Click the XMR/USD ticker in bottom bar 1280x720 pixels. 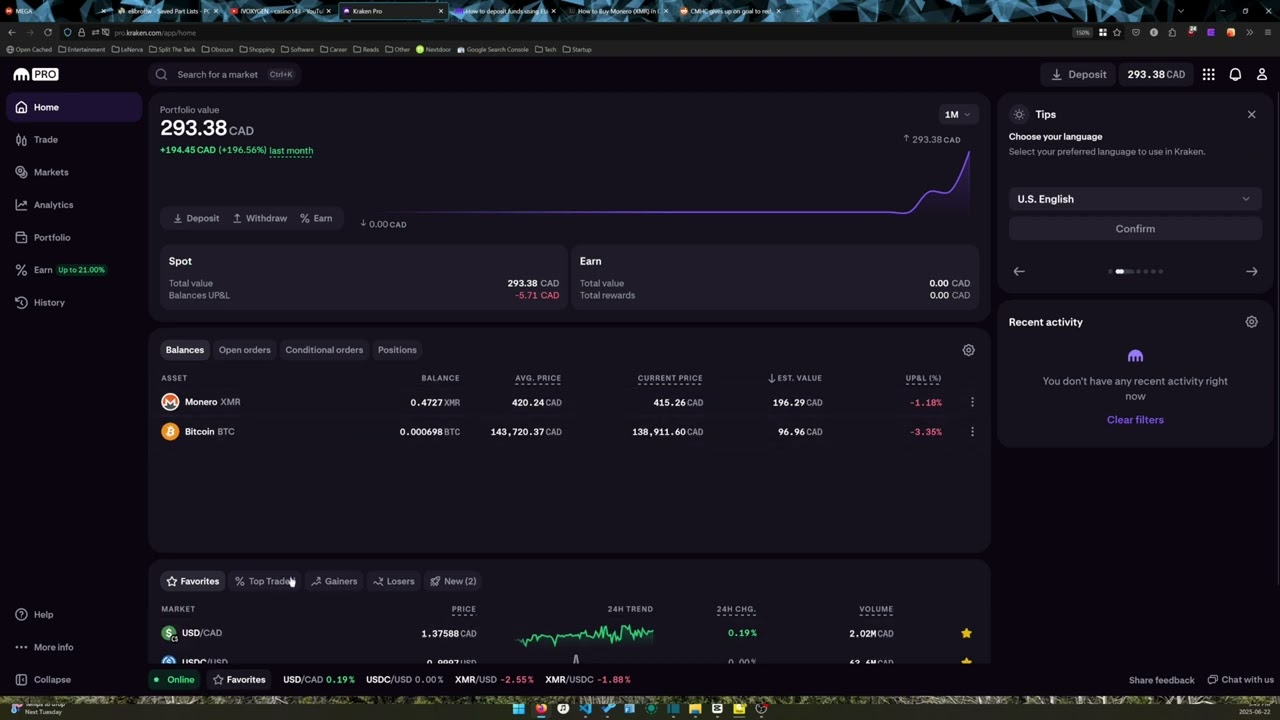point(494,680)
